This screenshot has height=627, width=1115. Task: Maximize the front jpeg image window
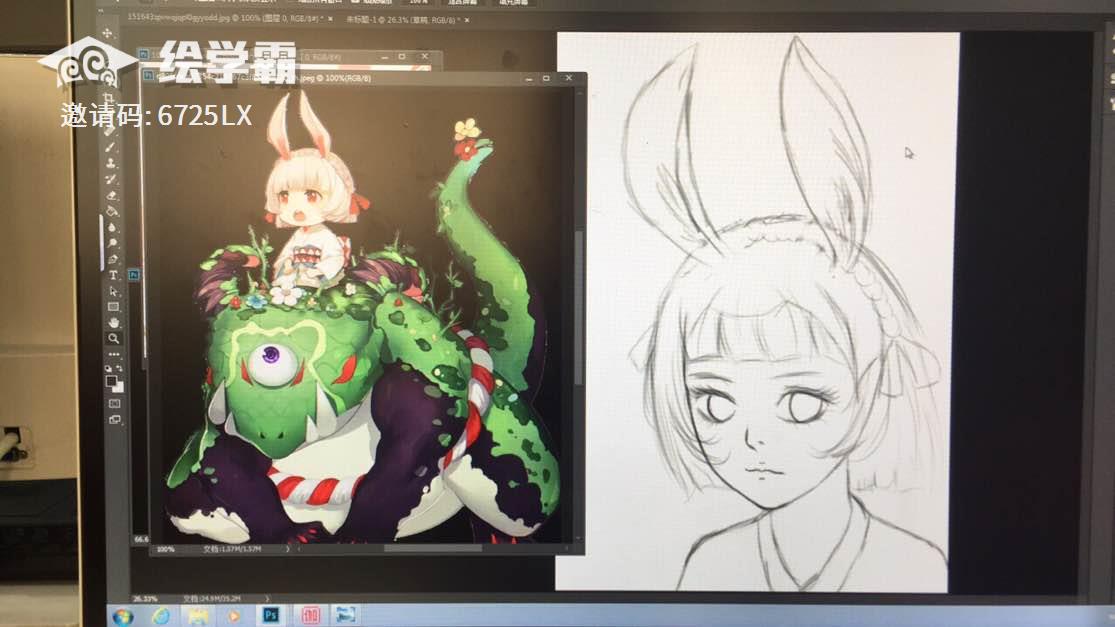click(546, 78)
